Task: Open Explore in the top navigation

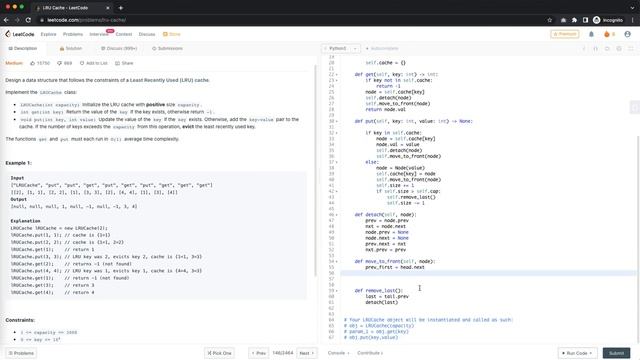Action: [49, 34]
